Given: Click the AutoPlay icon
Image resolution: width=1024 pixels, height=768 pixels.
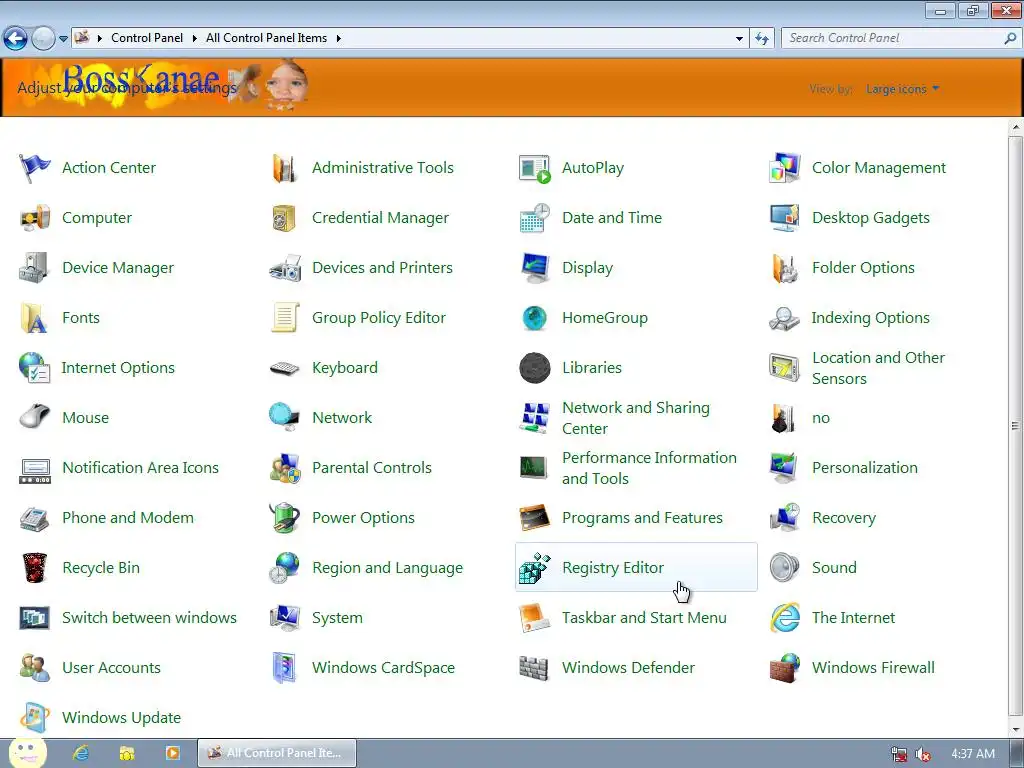Looking at the screenshot, I should point(534,168).
